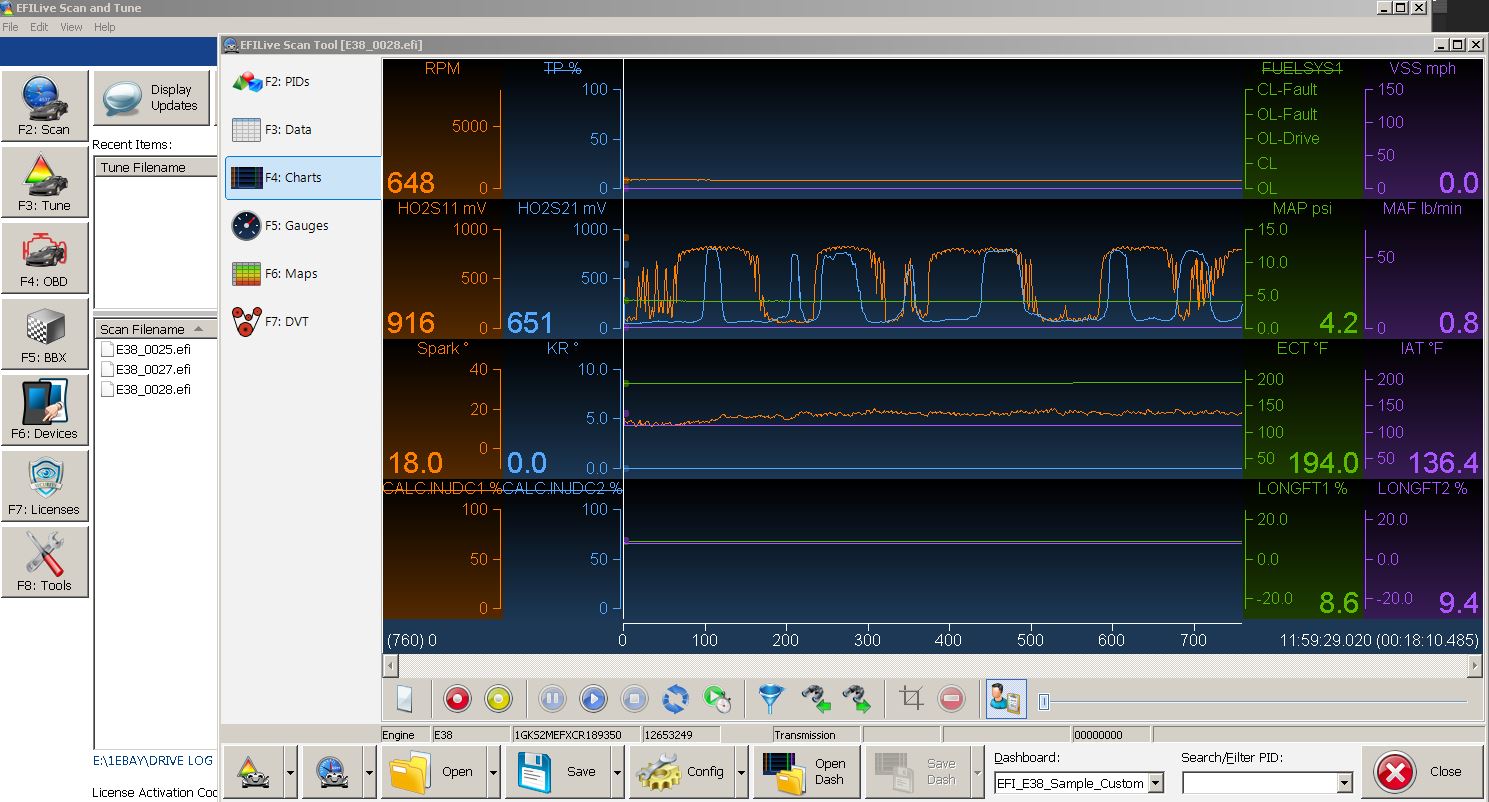Click binoculars find next icon
This screenshot has width=1489, height=802.
(x=858, y=699)
